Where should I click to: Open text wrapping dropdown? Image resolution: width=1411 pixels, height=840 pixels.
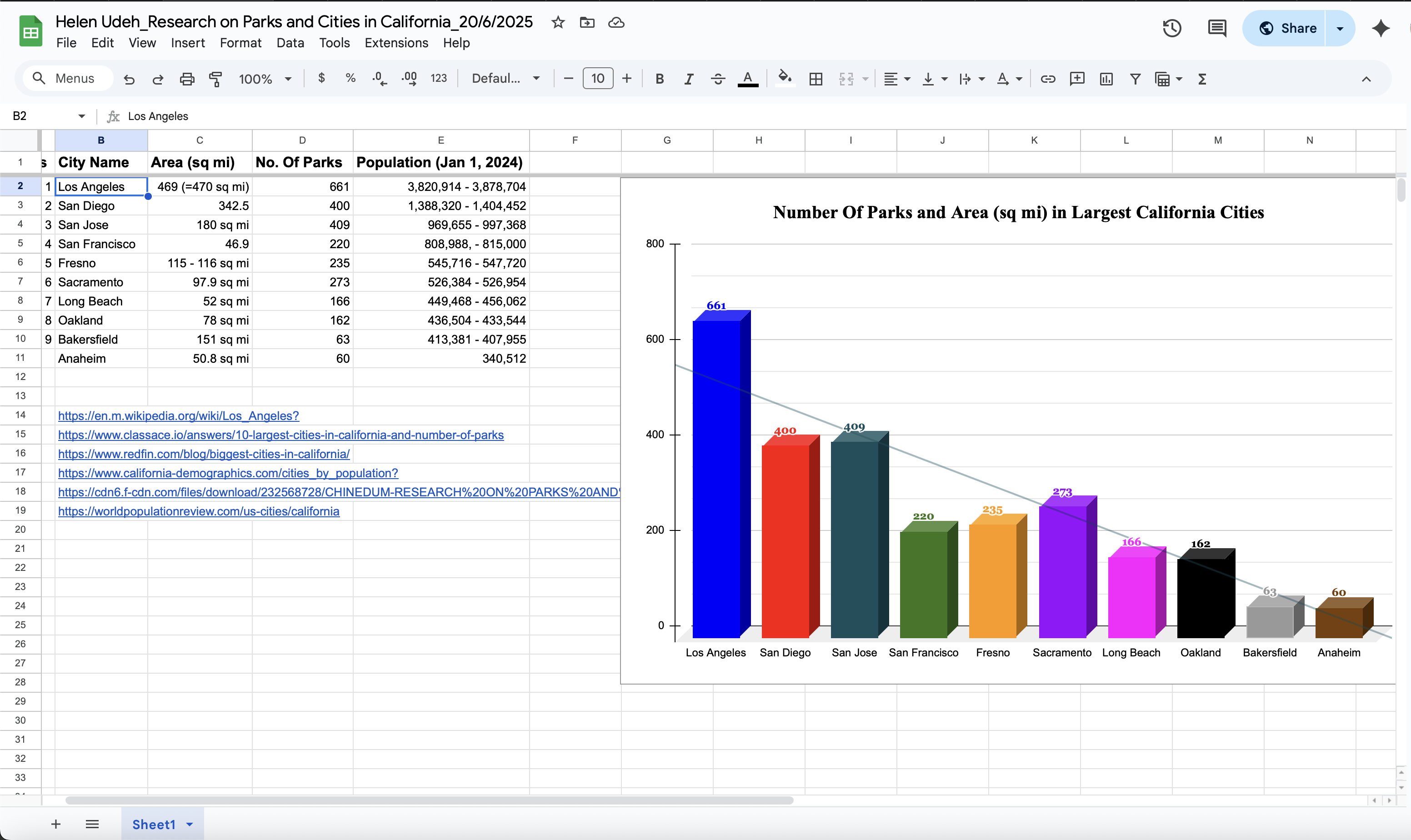[971, 79]
